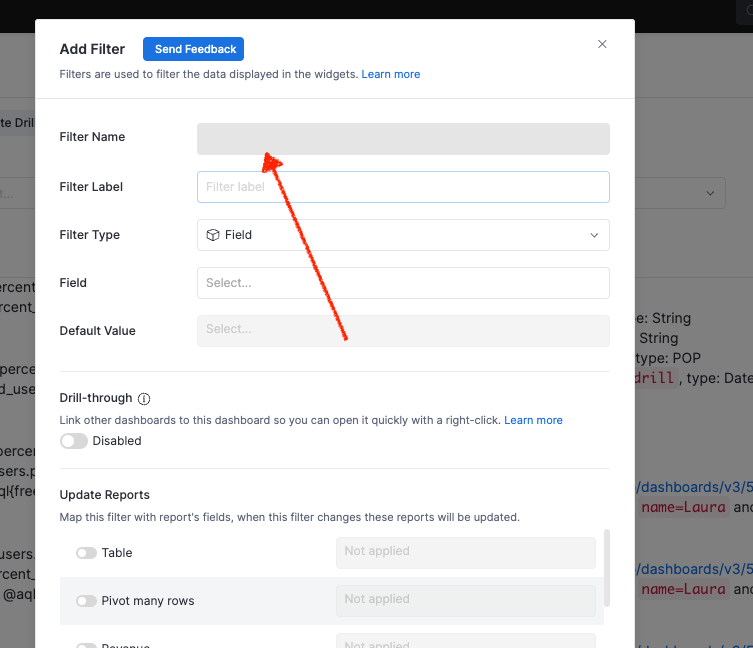Screen dimensions: 753x648
Task: Click the background dropdown chevron behind dialog
Action: pyautogui.click(x=710, y=193)
